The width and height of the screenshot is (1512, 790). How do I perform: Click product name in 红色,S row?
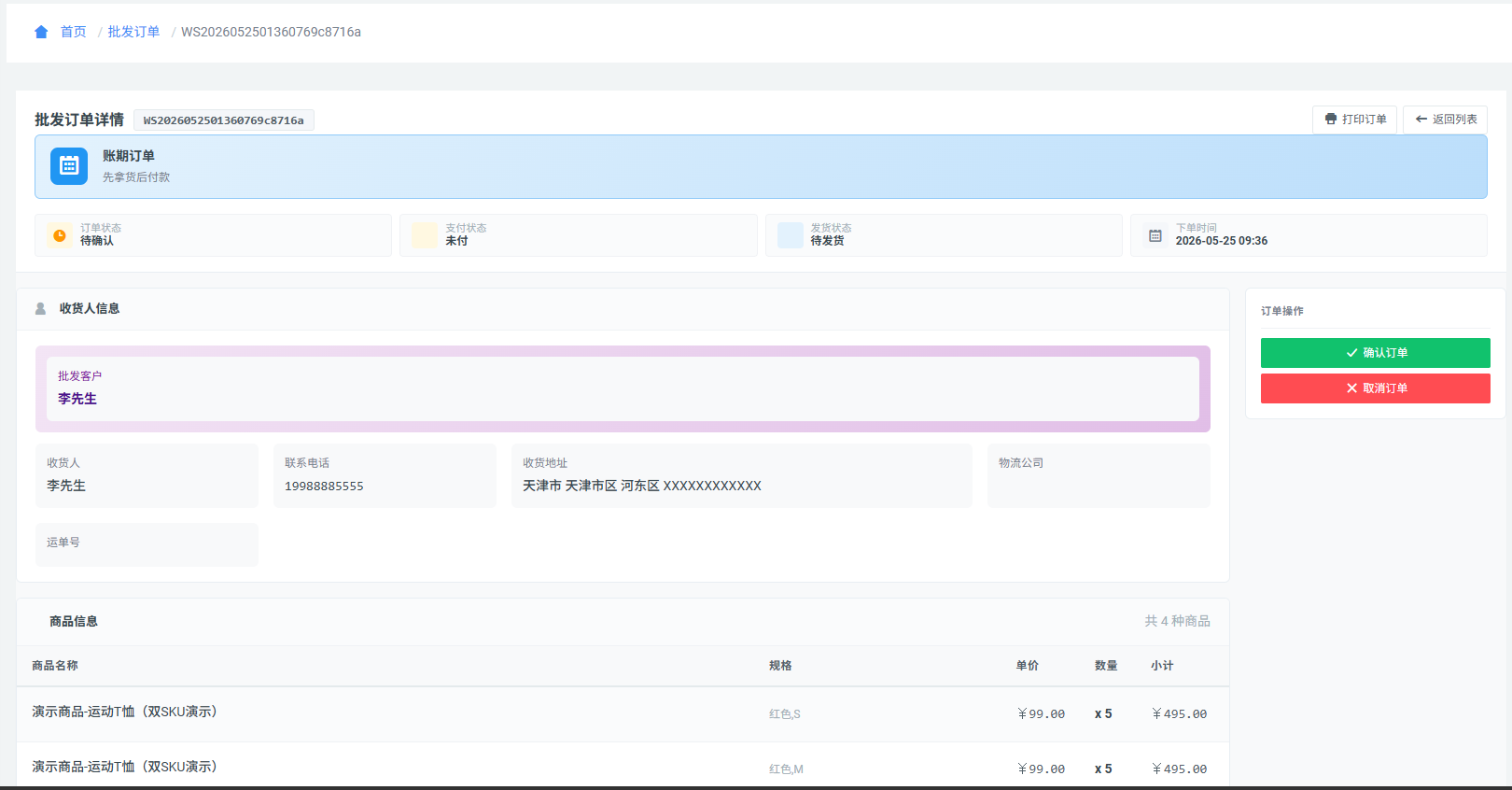point(125,712)
